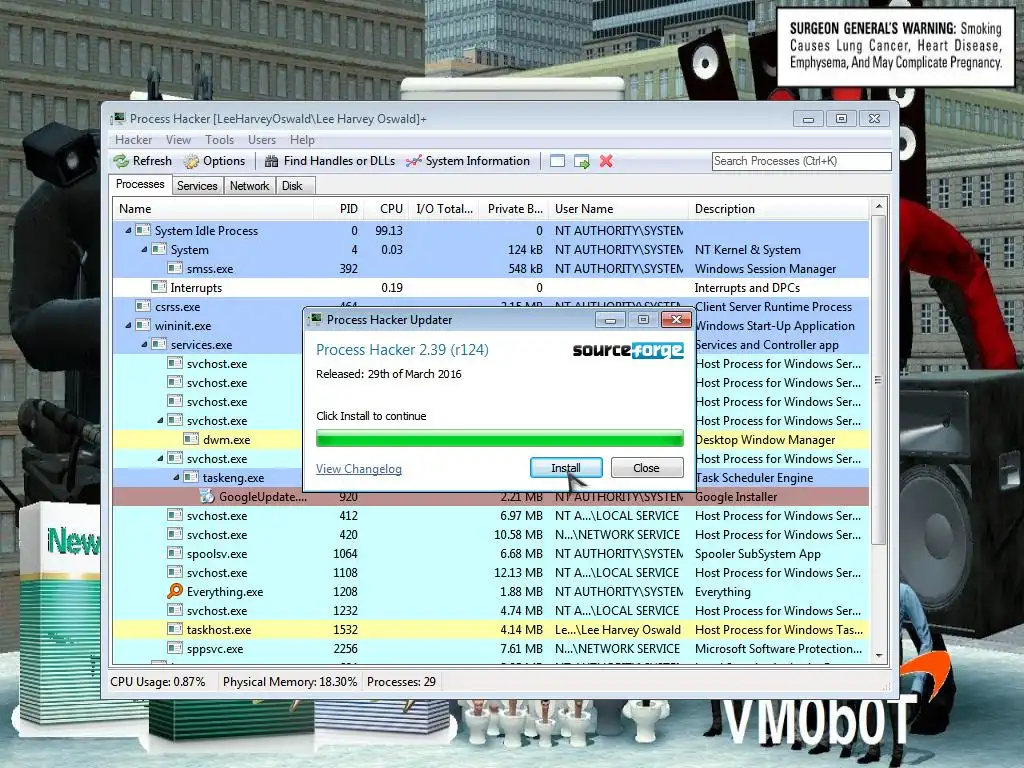1024x768 pixels.
Task: Select the Processes tab
Action: 140,184
